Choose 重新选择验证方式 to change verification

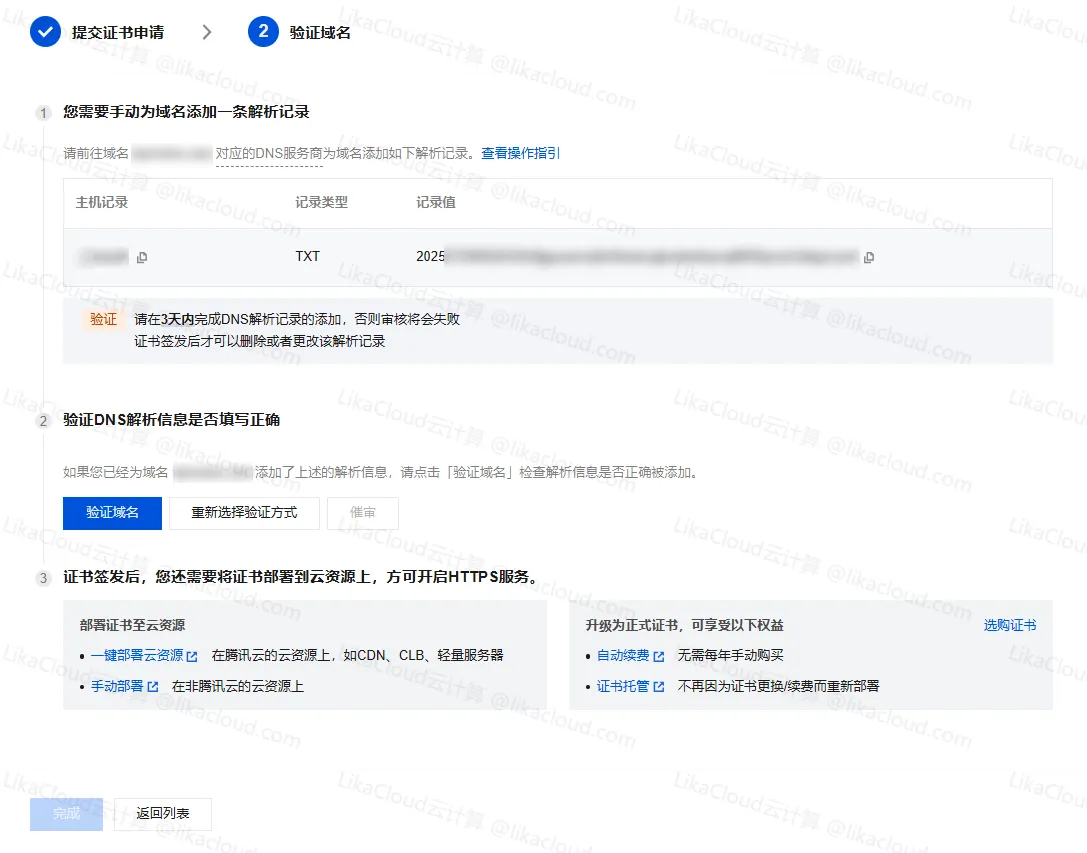tap(244, 513)
